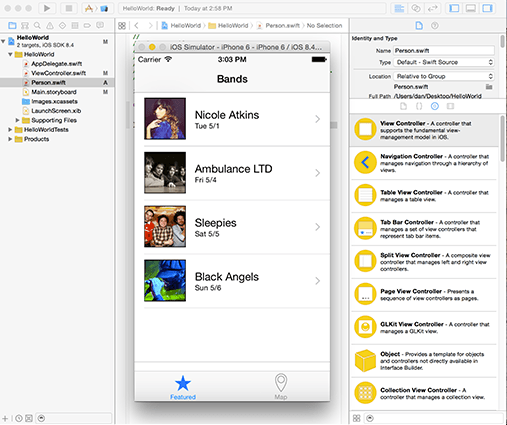Tap the Nicole Atkins photo thumbnail
The image size is (507, 425).
click(x=165, y=119)
